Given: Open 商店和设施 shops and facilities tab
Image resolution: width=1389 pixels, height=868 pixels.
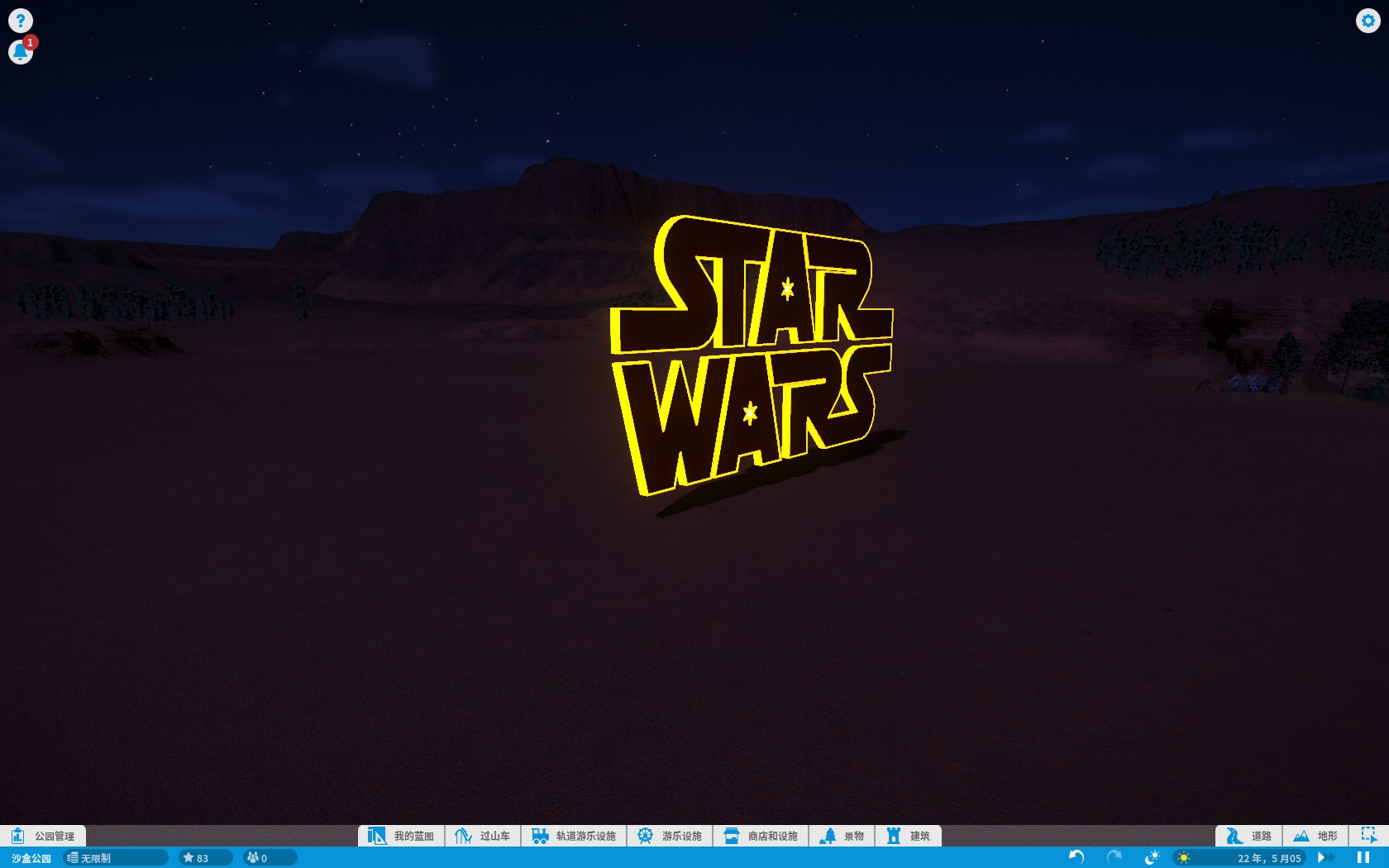Looking at the screenshot, I should pos(761,836).
